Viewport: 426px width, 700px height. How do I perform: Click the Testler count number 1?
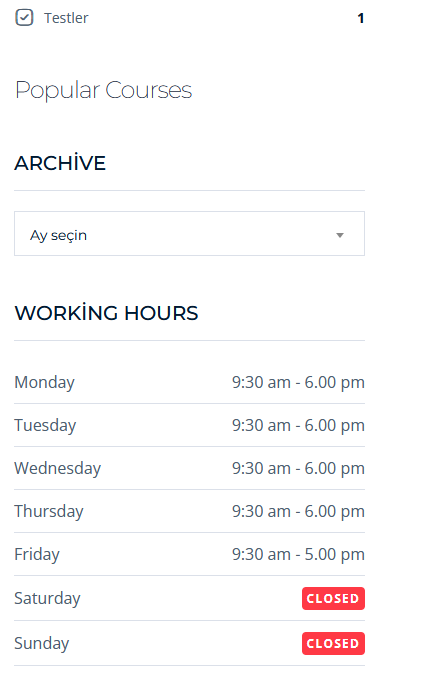point(361,18)
